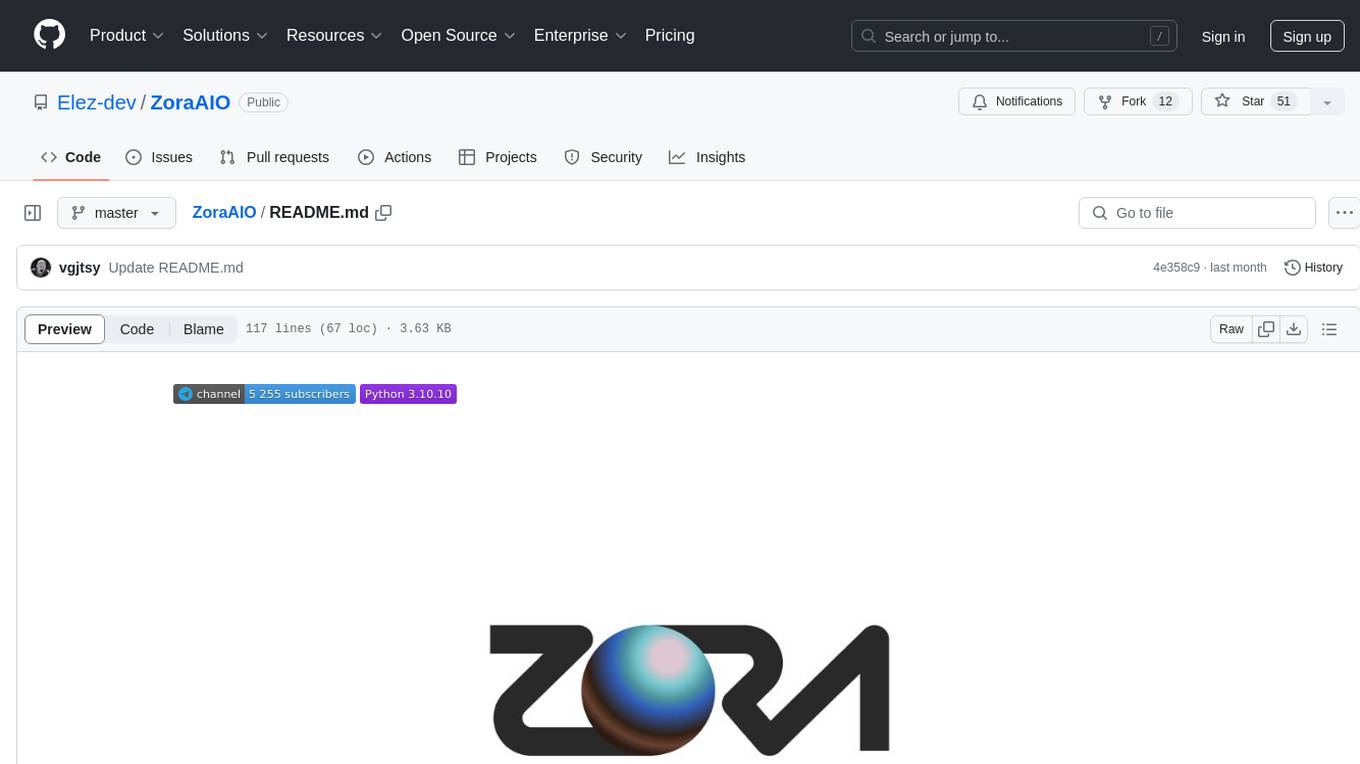Open the Update README.md commit message

coord(176,267)
